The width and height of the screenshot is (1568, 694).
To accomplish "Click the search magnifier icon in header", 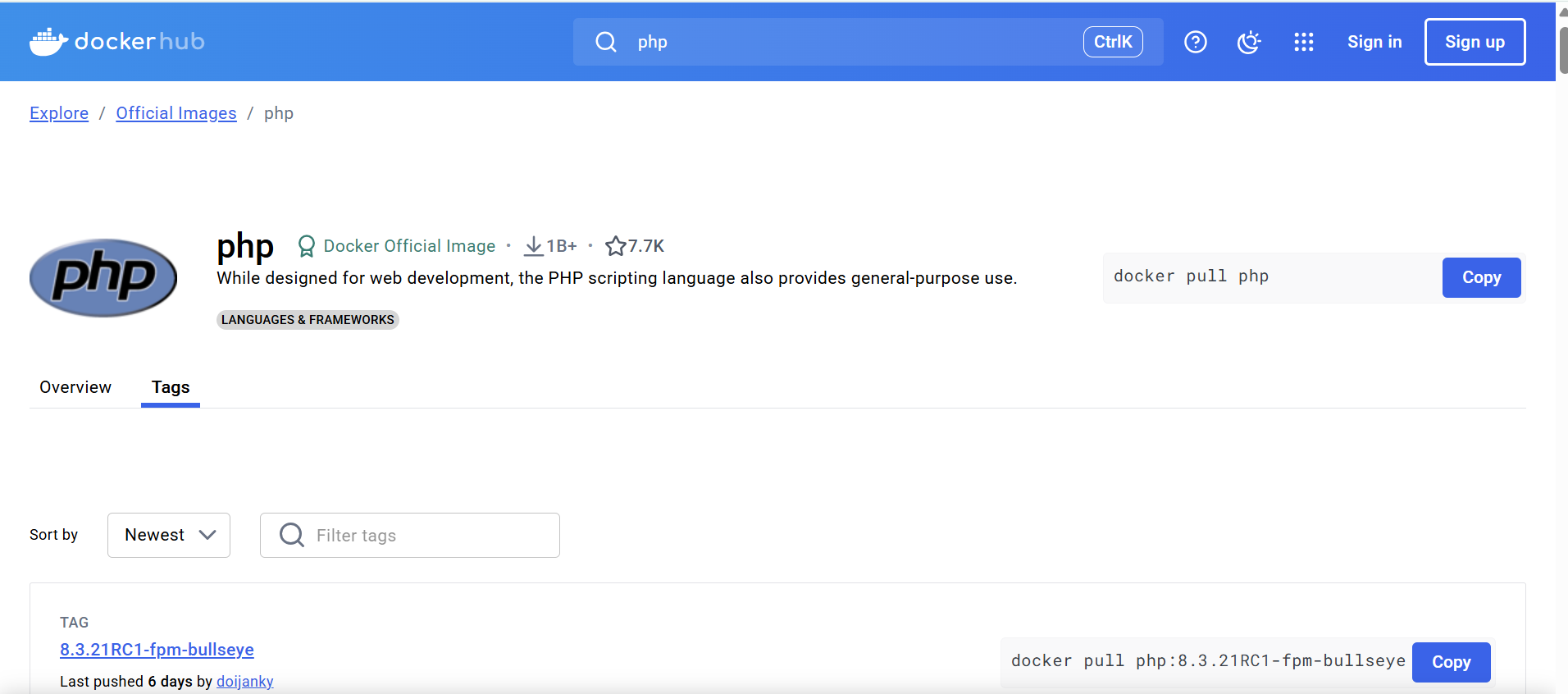I will pos(606,42).
